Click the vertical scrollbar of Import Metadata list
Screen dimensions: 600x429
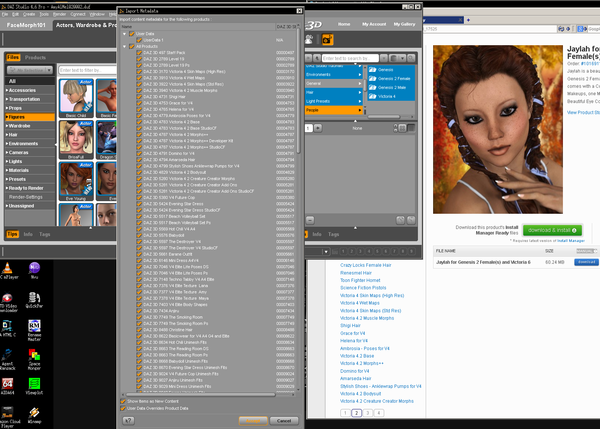coord(298,92)
